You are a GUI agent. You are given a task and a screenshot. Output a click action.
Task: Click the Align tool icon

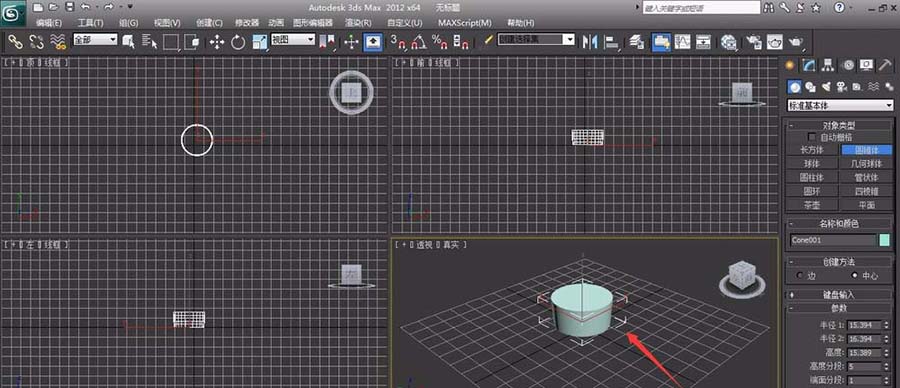(612, 42)
